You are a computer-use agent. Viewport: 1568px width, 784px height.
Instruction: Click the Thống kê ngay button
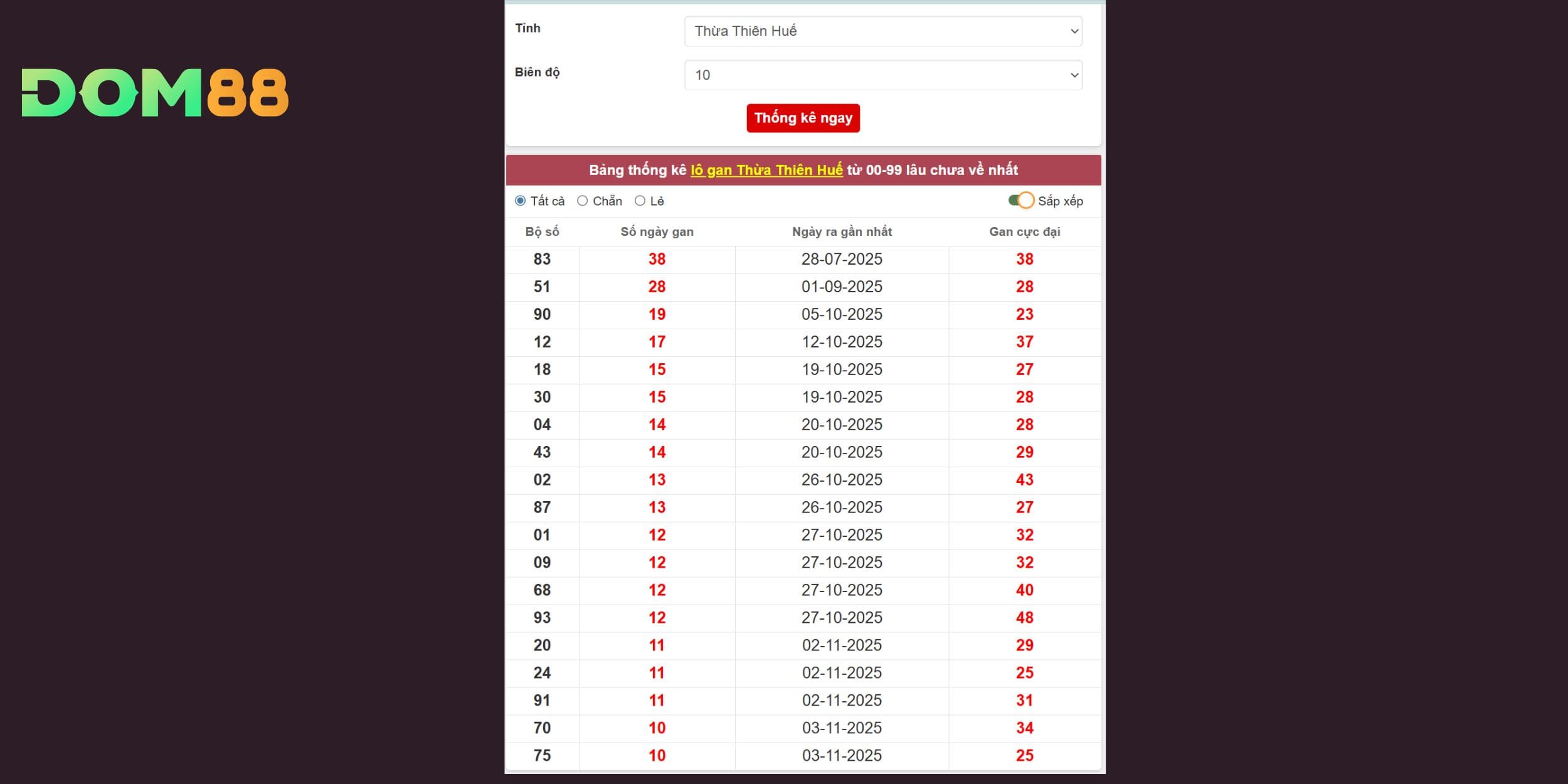click(803, 118)
